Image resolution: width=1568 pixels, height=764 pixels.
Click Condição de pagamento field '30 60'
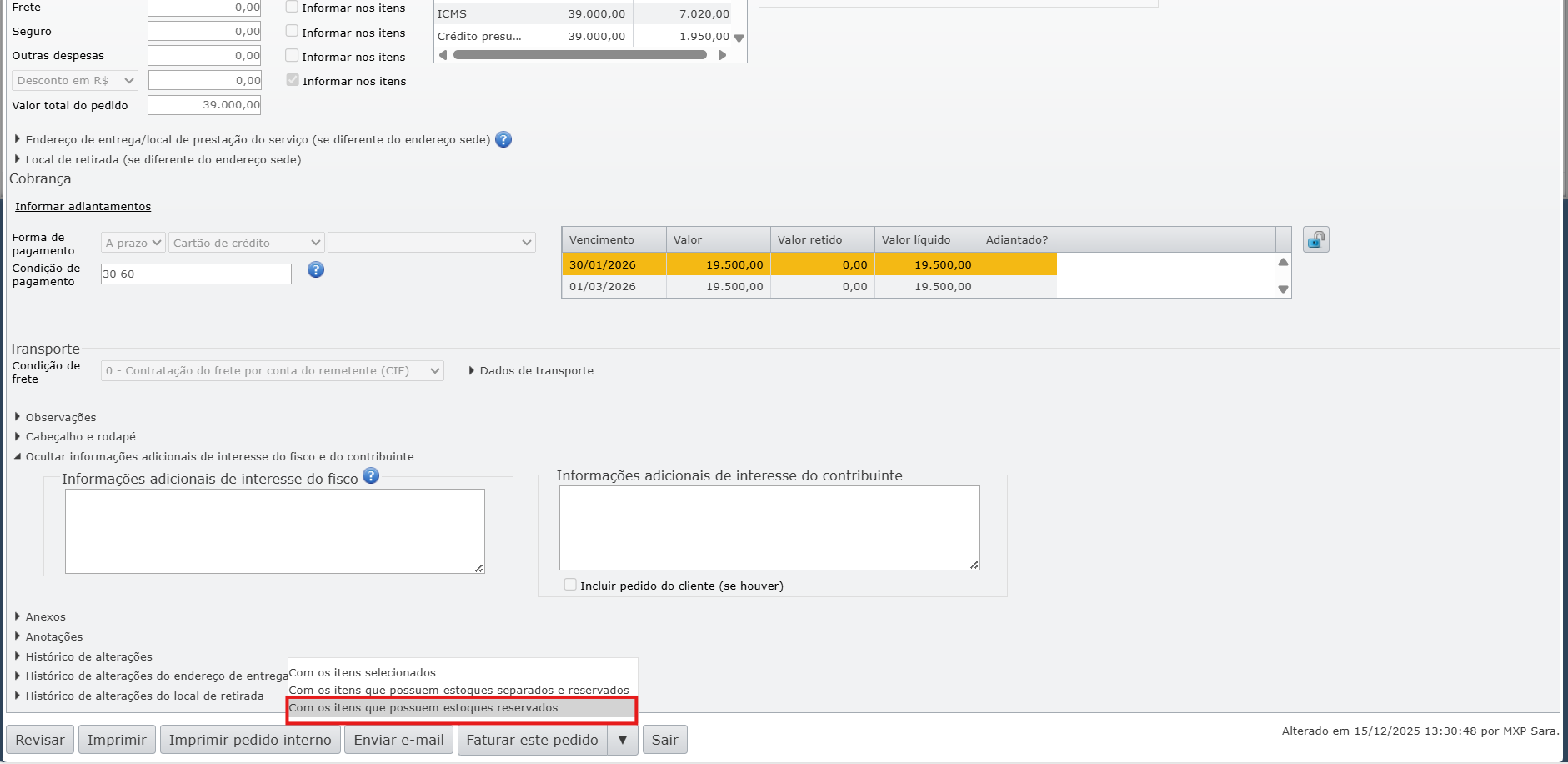click(196, 274)
